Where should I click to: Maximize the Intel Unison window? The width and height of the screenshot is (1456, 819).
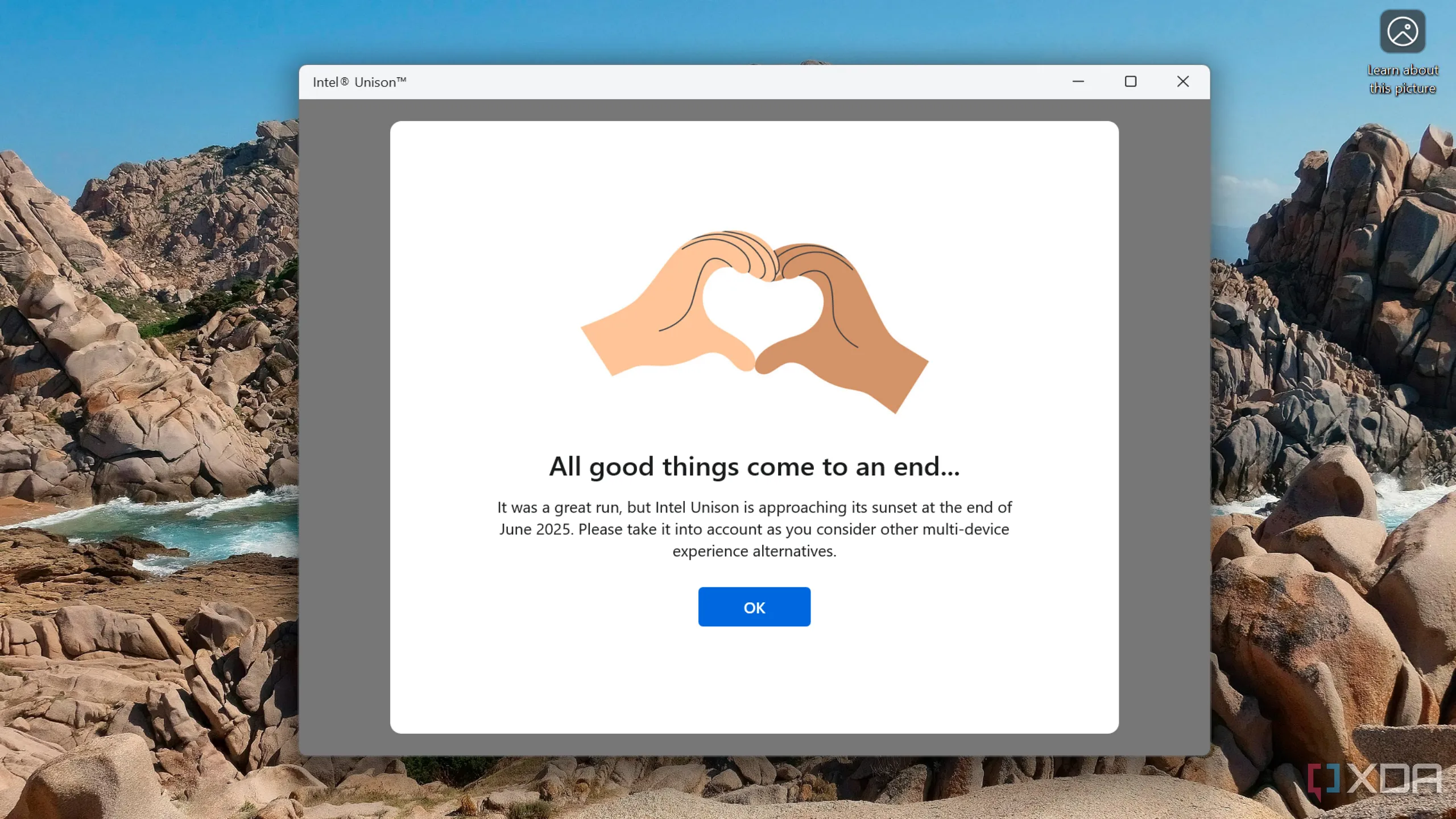pyautogui.click(x=1130, y=82)
